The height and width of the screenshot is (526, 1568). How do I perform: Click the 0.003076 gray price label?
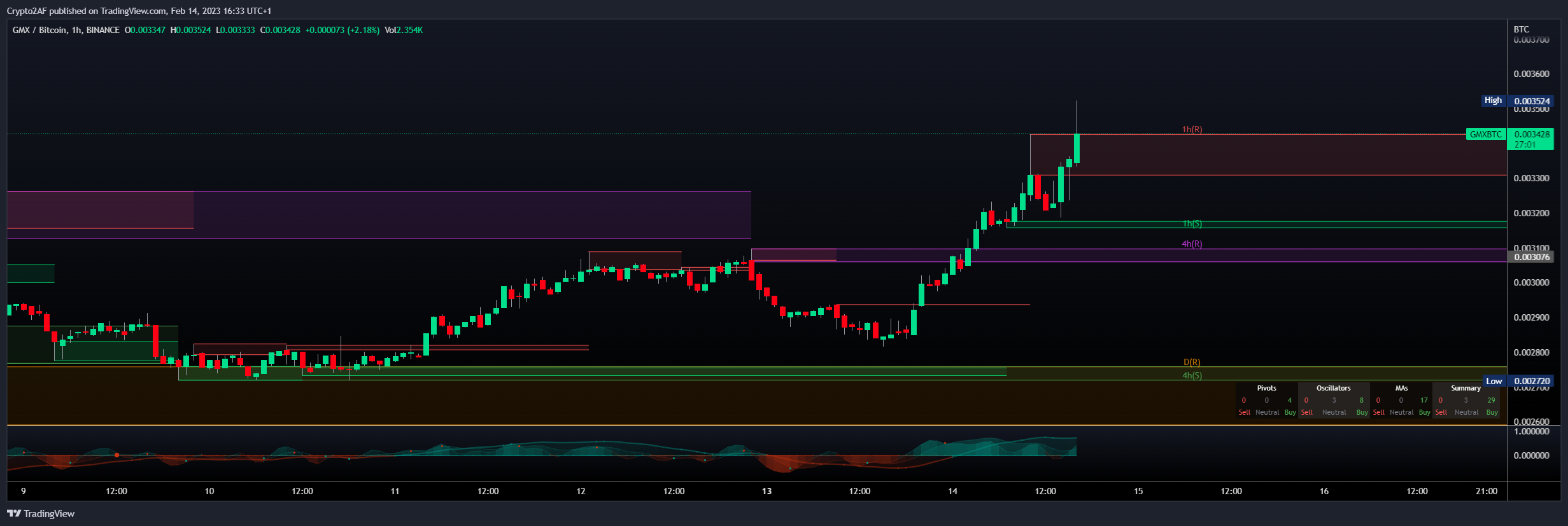tap(1532, 257)
